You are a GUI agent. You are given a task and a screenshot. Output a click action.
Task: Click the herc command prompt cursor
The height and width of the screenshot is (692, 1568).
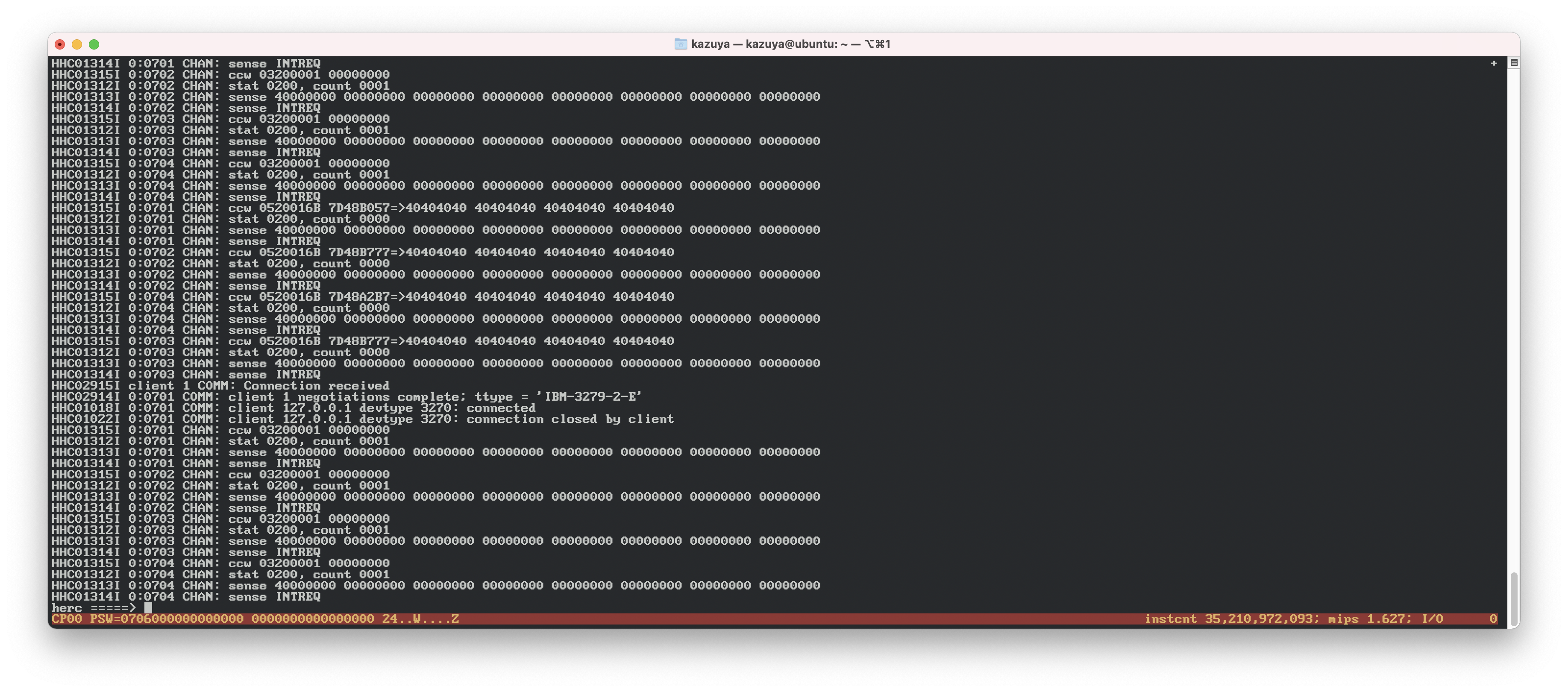tap(148, 607)
